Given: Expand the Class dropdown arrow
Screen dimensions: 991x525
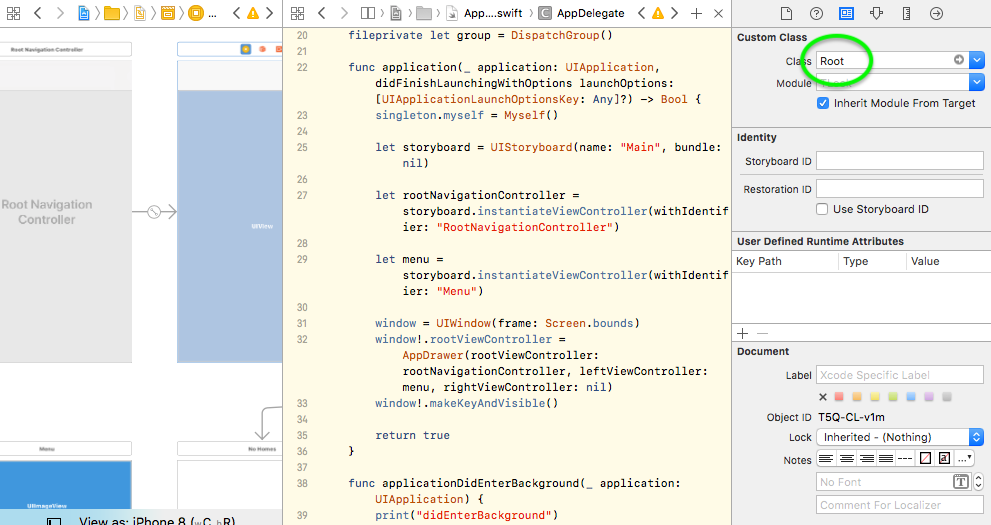Looking at the screenshot, I should [977, 61].
